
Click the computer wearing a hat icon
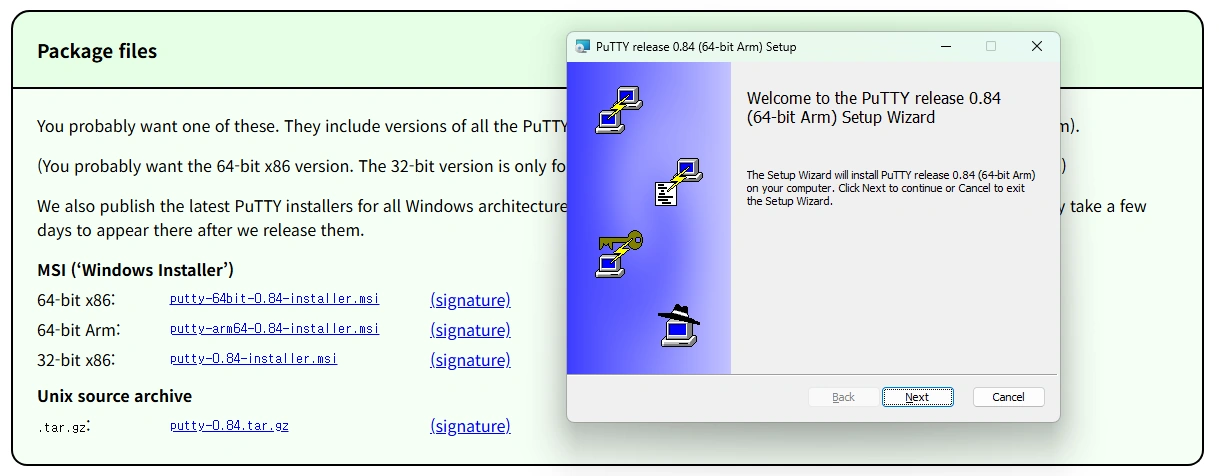click(x=679, y=325)
